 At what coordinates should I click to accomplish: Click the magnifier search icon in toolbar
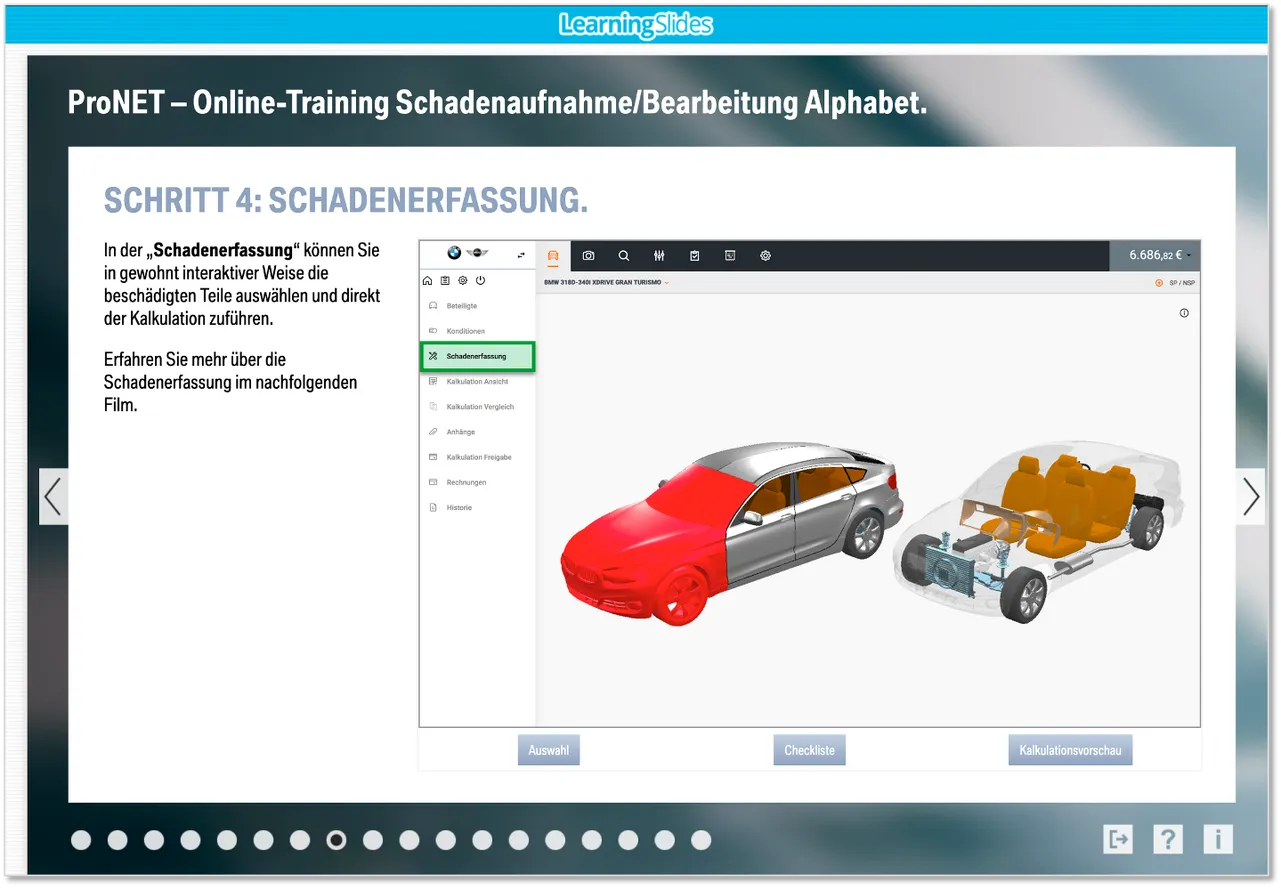tap(624, 256)
